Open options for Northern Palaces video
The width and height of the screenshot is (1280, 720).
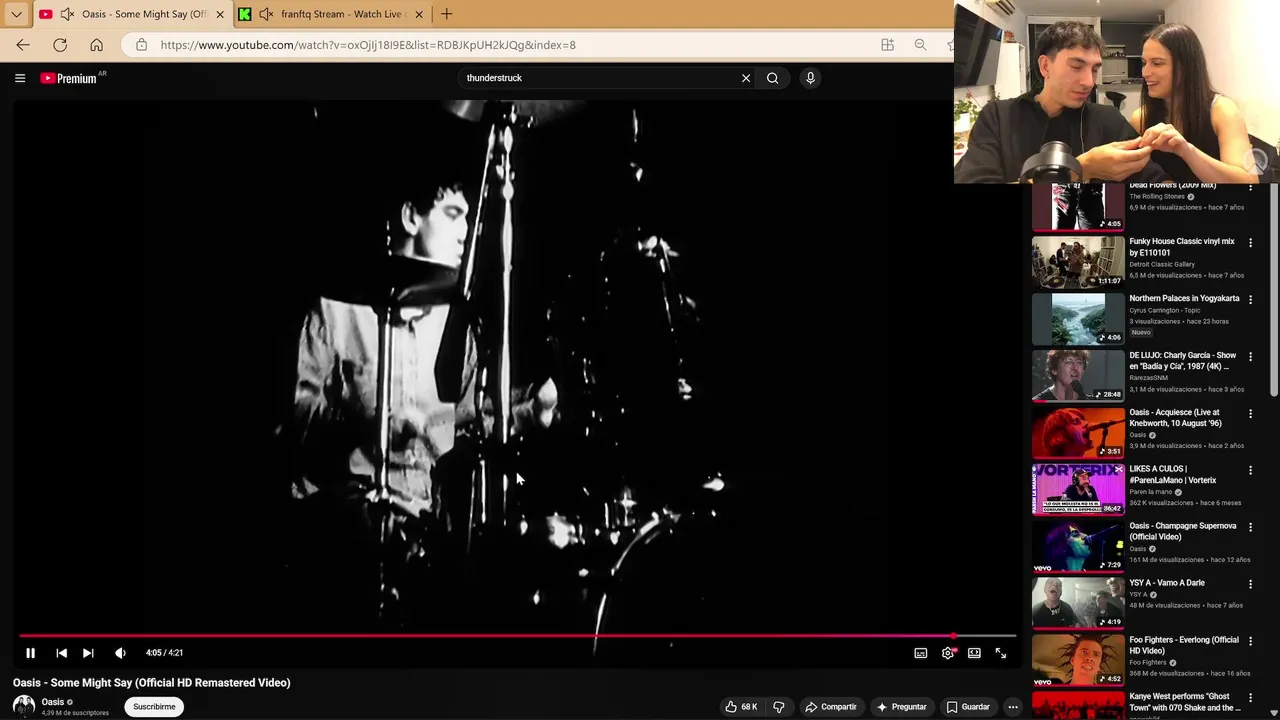pos(1250,300)
